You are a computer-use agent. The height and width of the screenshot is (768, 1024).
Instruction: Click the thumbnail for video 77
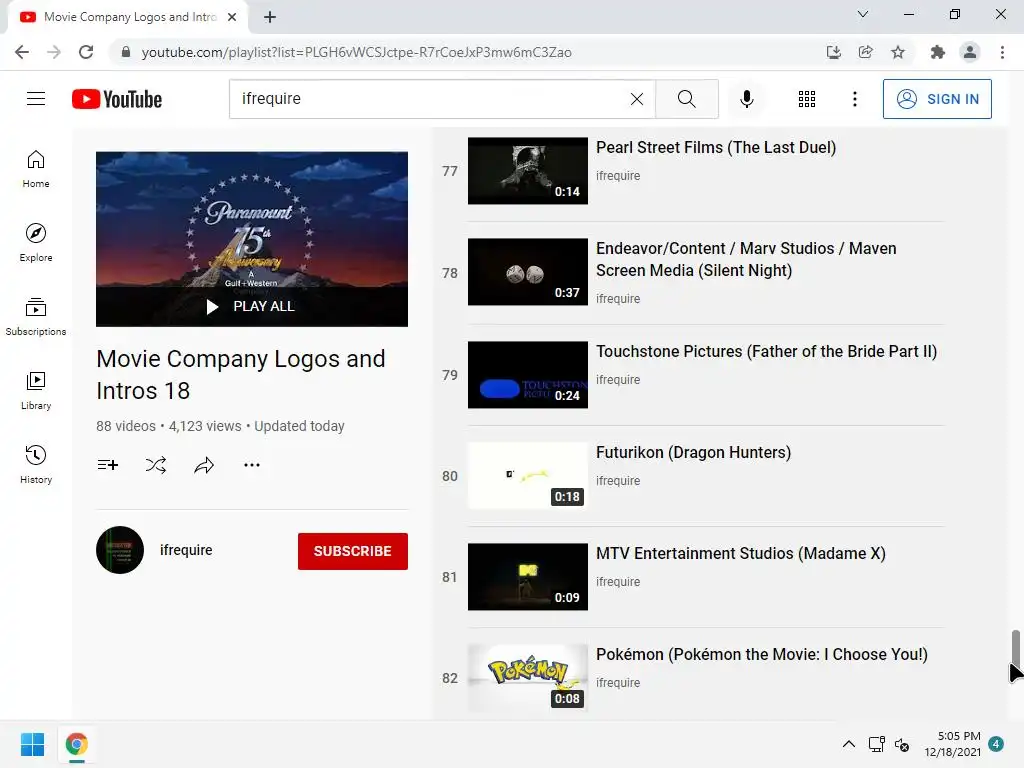528,170
